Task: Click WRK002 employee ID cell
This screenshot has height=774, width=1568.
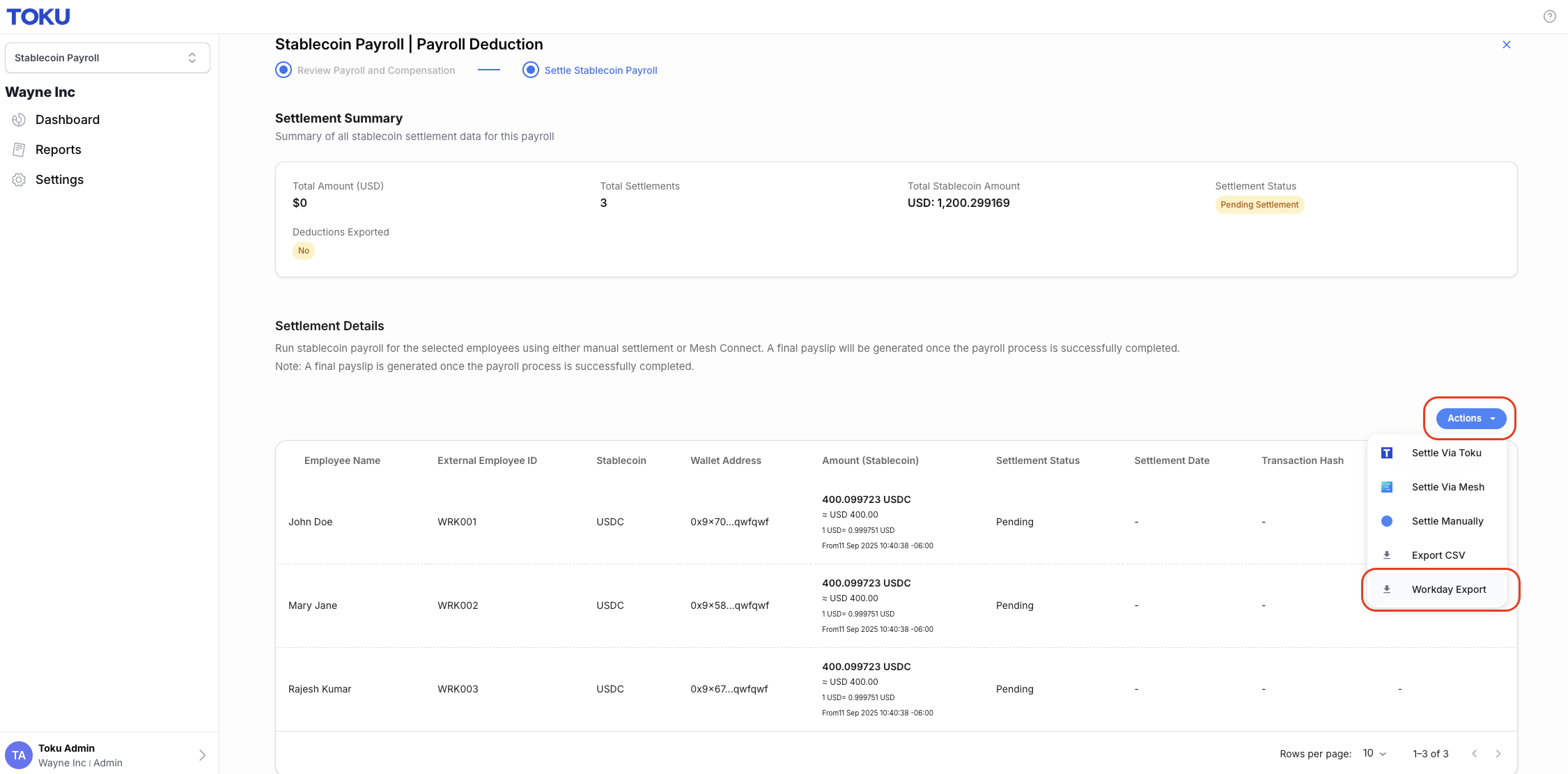Action: (x=458, y=605)
